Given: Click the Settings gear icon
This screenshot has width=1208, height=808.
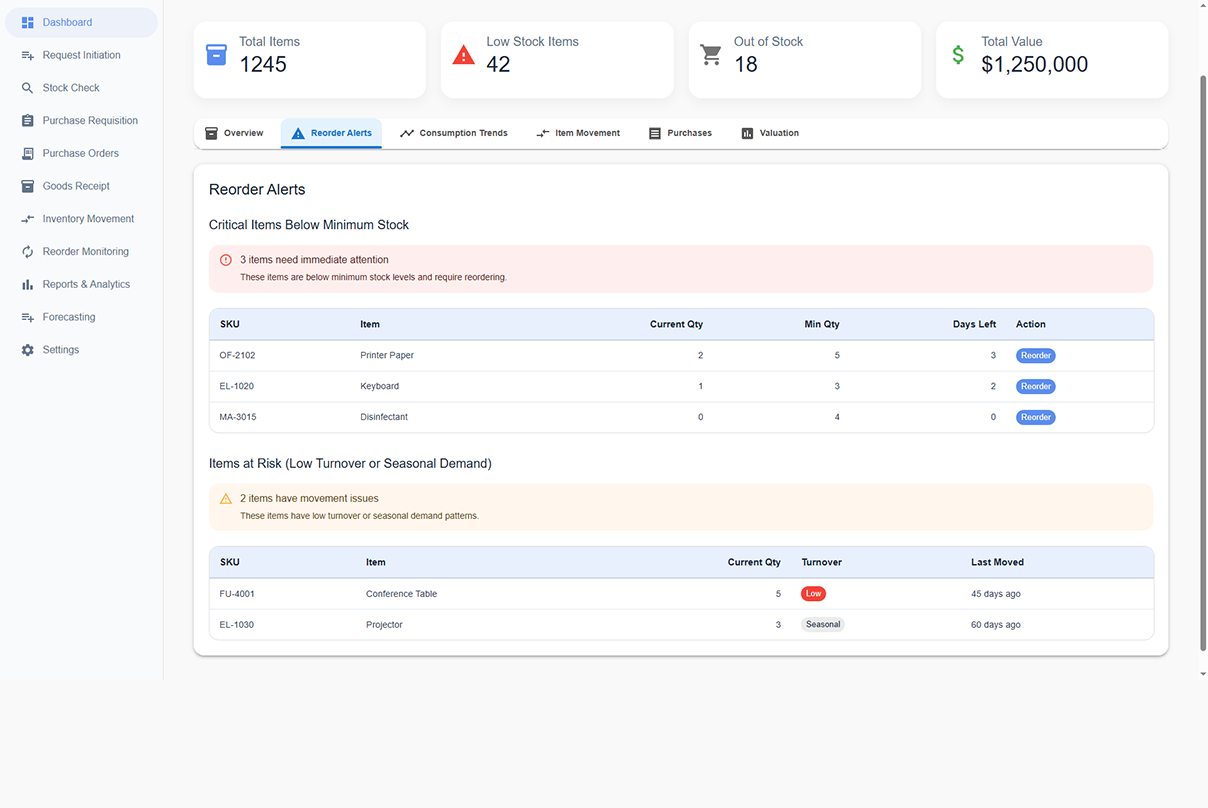Looking at the screenshot, I should pos(28,350).
